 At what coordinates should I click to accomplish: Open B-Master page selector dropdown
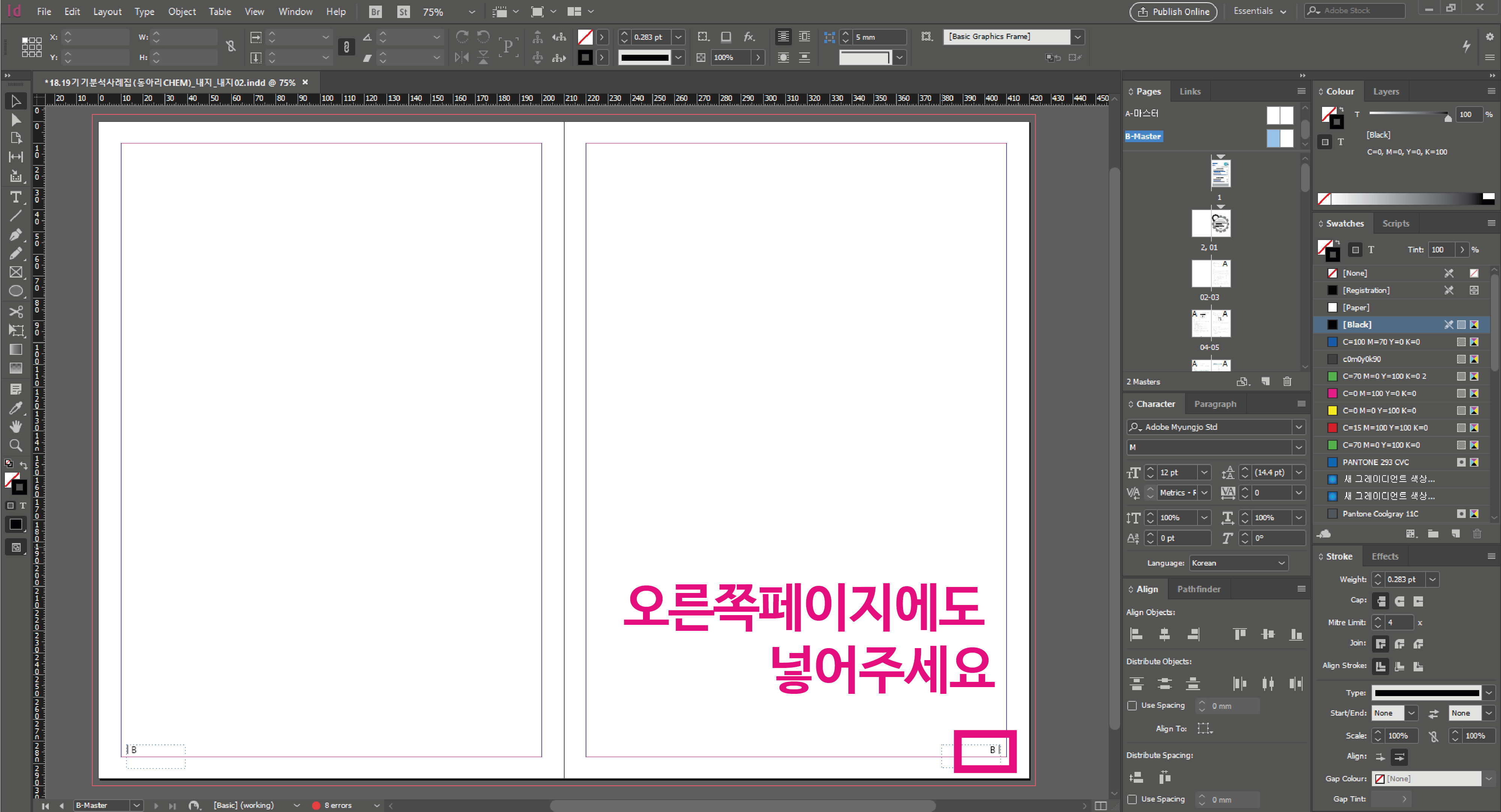[136, 805]
